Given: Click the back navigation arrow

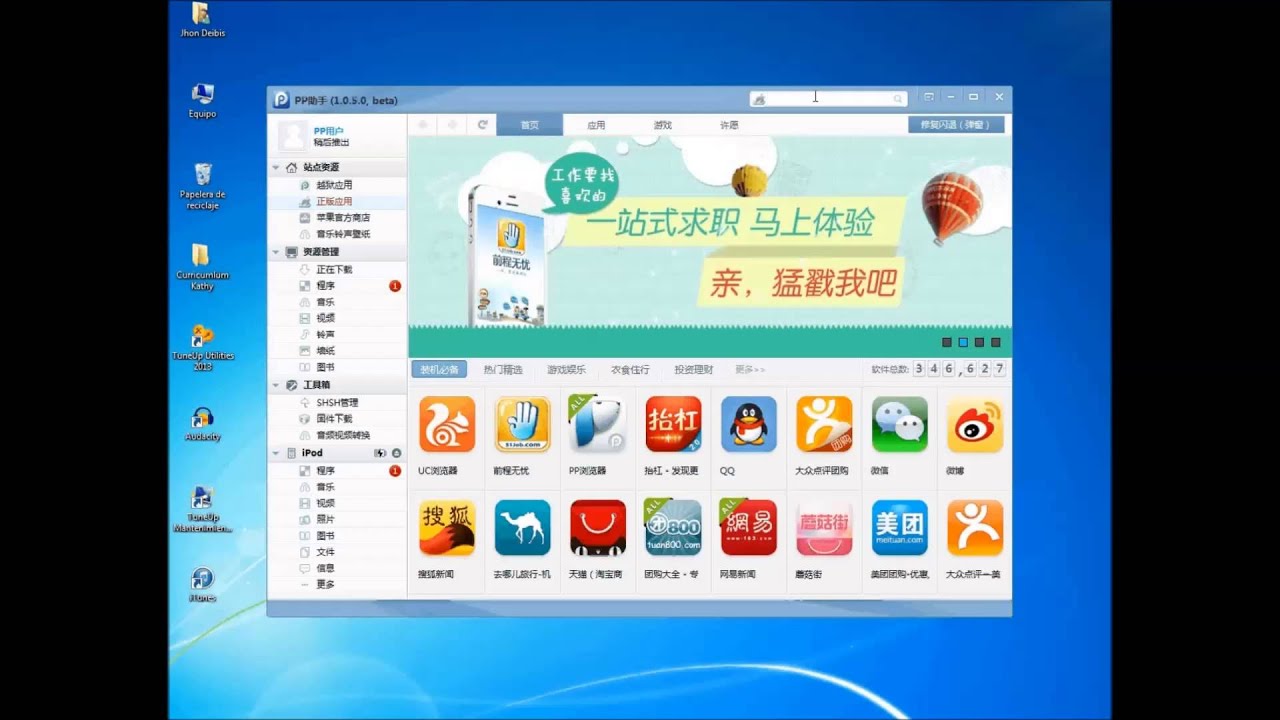Looking at the screenshot, I should [x=423, y=125].
